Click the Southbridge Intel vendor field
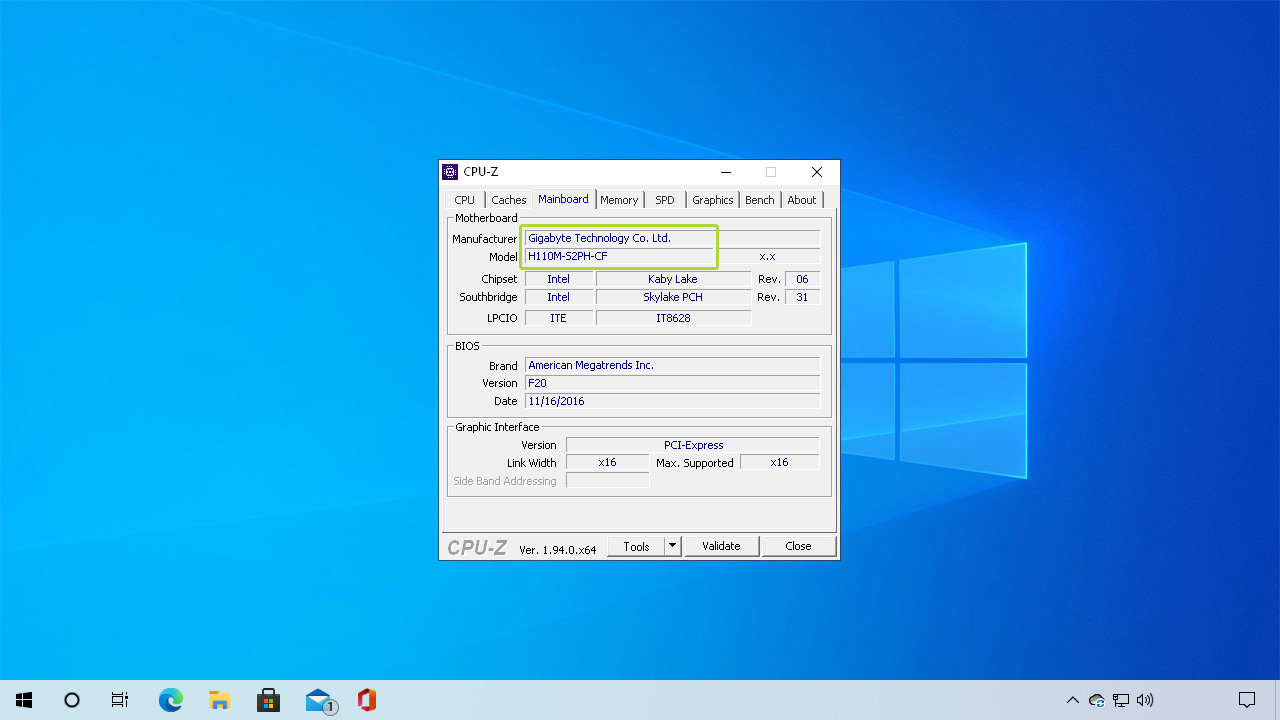1280x720 pixels. [559, 297]
